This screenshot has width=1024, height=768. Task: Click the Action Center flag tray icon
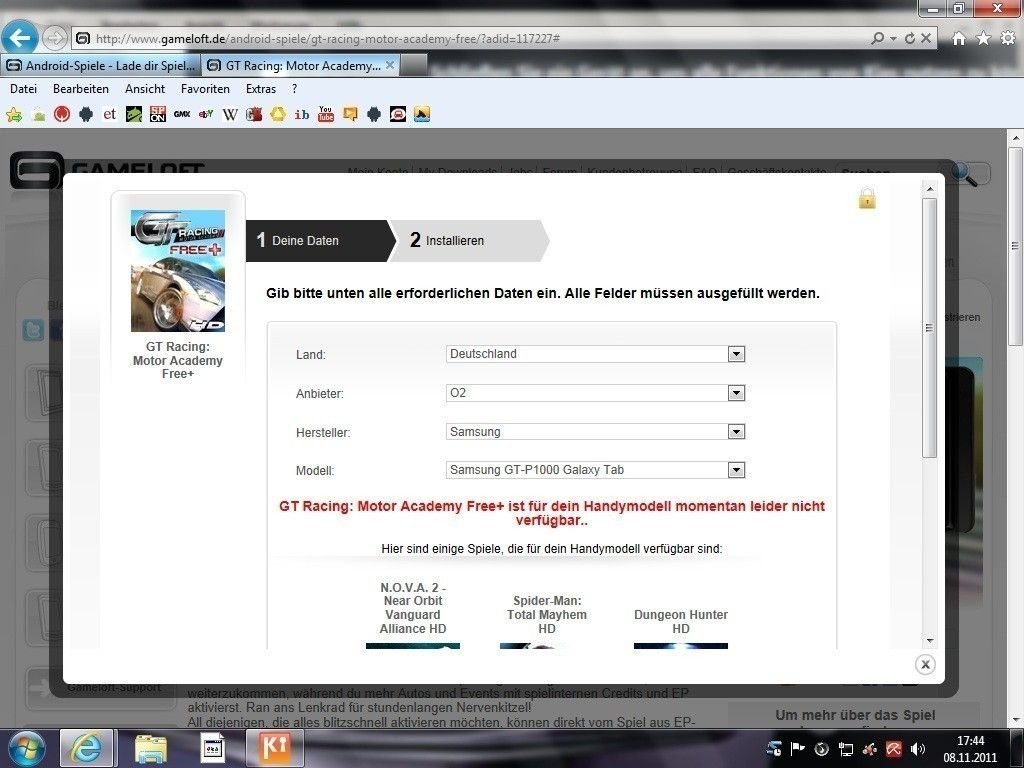(798, 749)
